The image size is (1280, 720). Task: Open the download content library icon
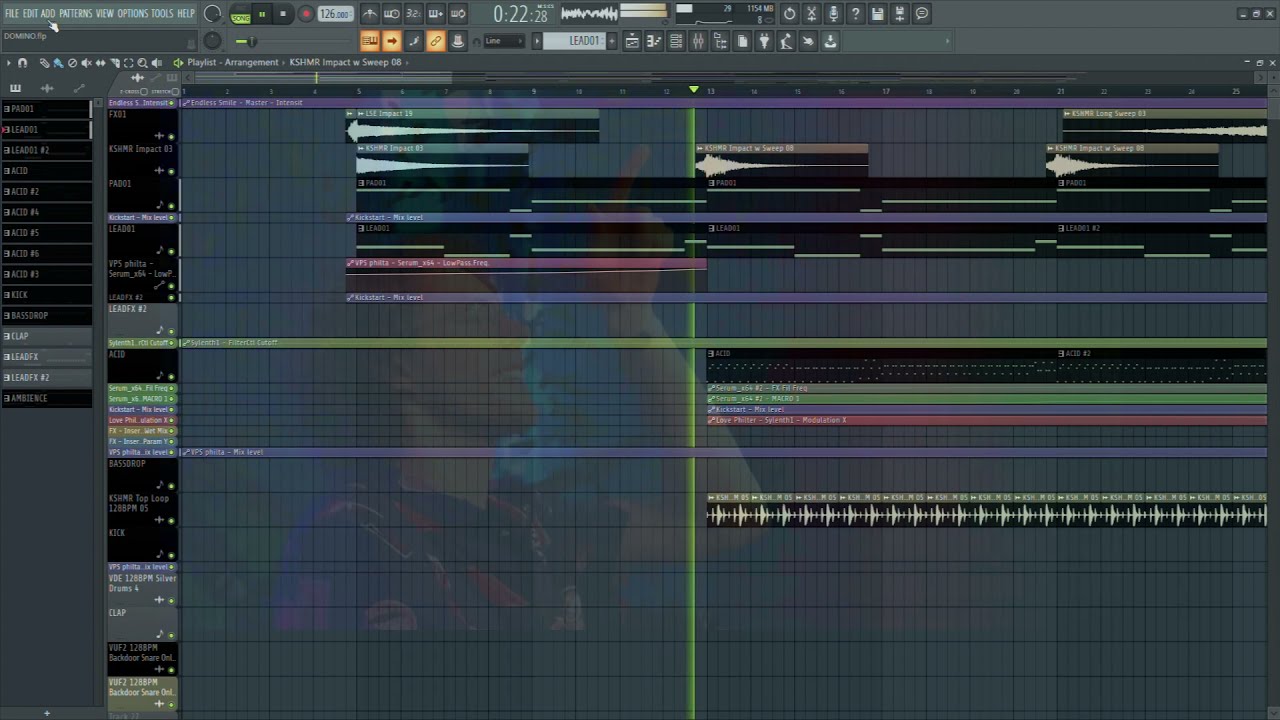tap(830, 41)
